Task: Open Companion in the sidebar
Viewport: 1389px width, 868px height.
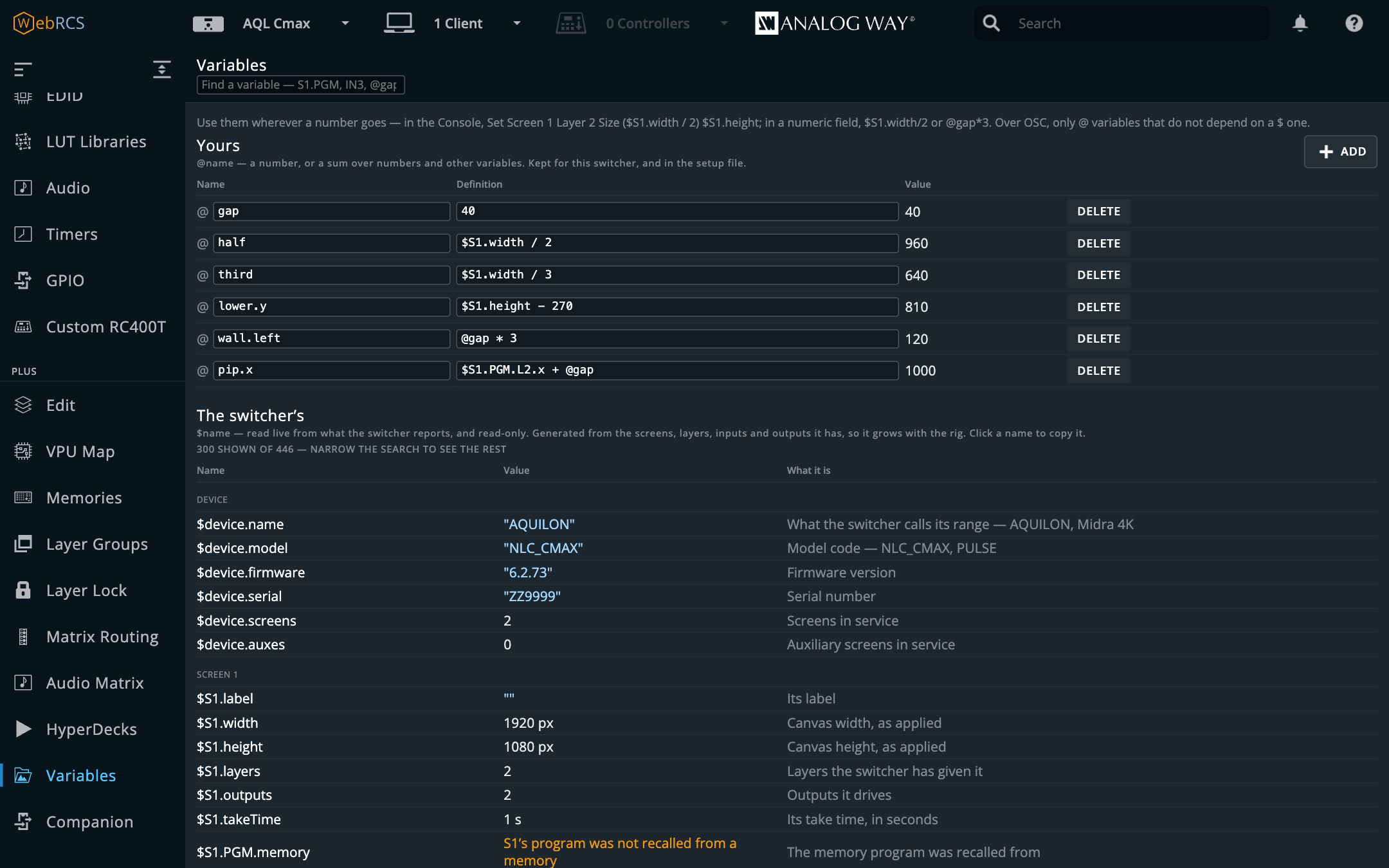Action: pyautogui.click(x=89, y=822)
